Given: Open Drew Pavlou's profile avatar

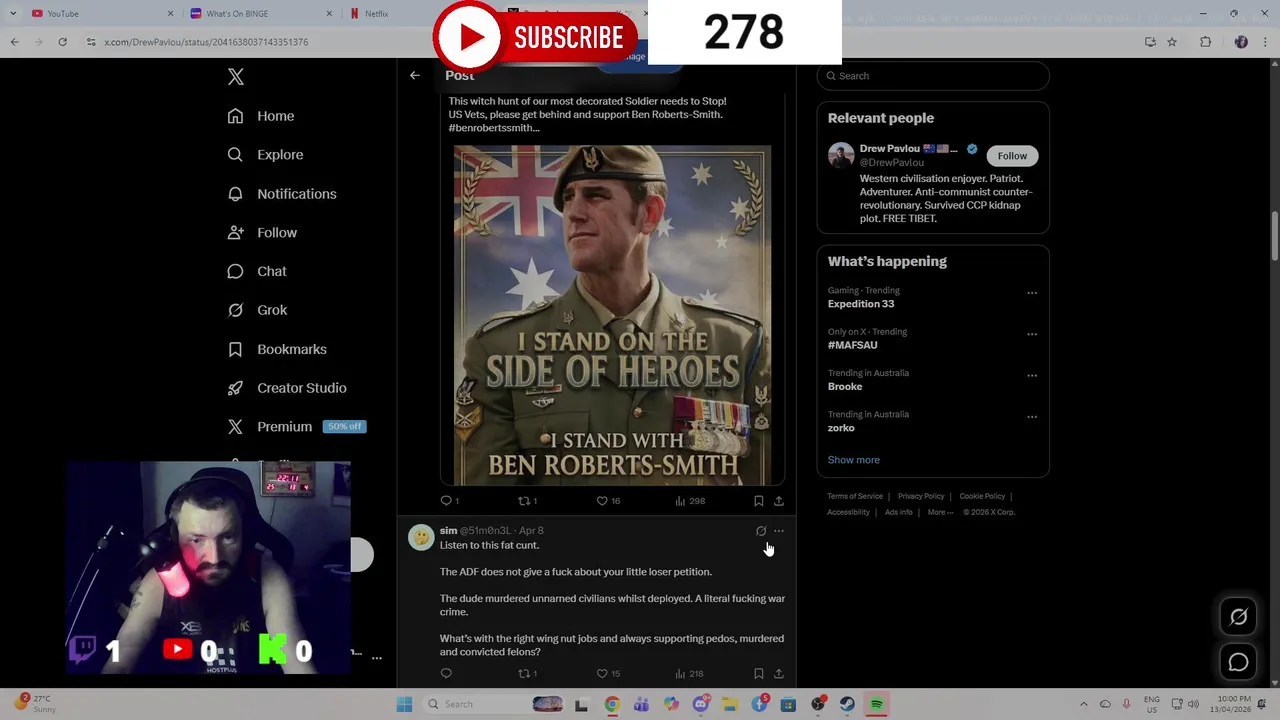Looking at the screenshot, I should pos(841,155).
